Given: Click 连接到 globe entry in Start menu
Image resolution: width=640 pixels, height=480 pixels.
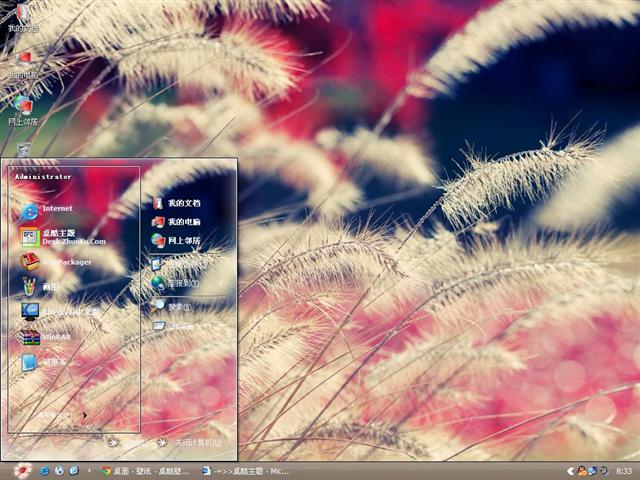Looking at the screenshot, I should point(176,283).
